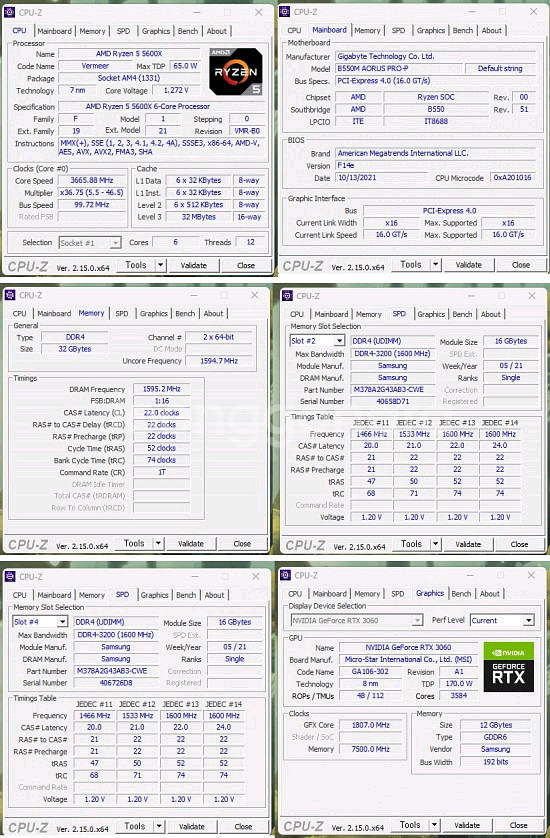Click the Max TDP 65.0 W value
The height and width of the screenshot is (838, 550).
[185, 66]
